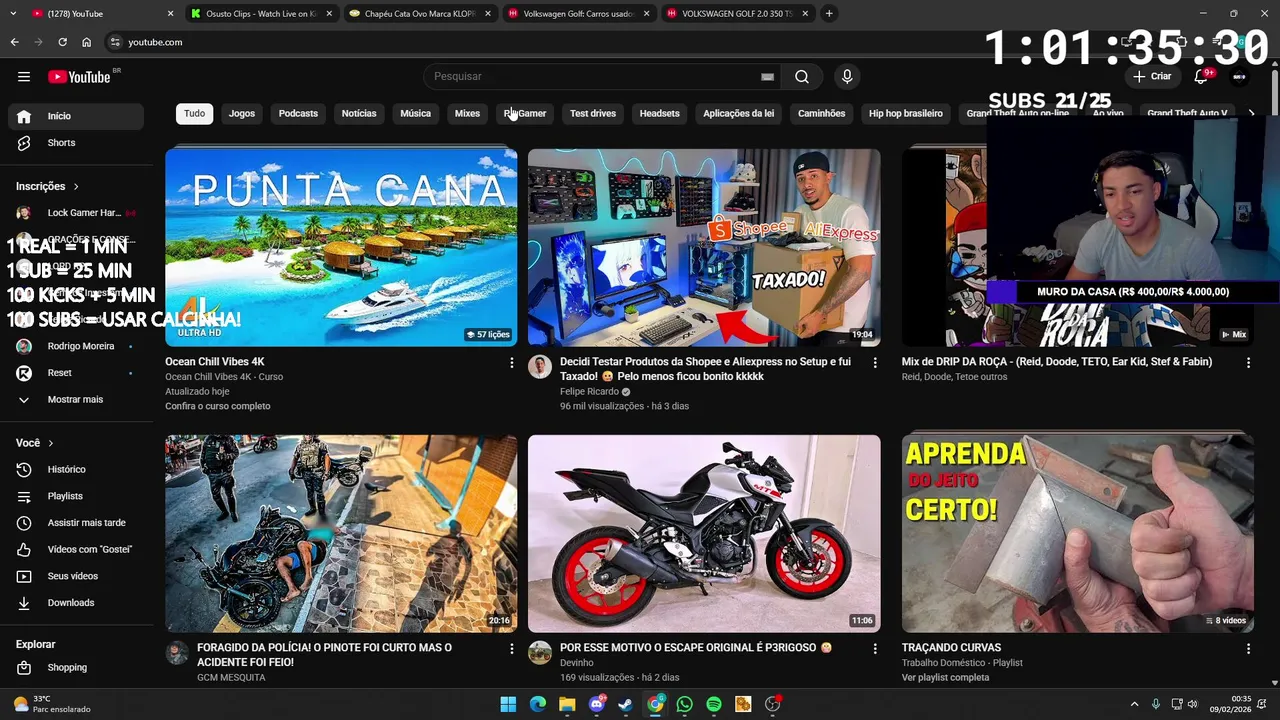Screen dimensions: 1280x720
Task: Select the Mixes filter chip
Action: [467, 114]
